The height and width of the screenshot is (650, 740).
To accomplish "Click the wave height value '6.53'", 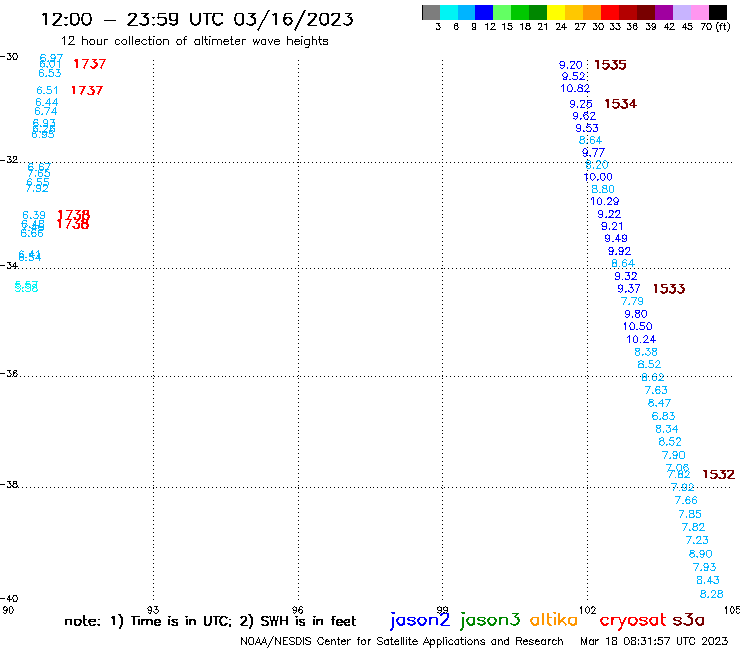I will (x=50, y=73).
